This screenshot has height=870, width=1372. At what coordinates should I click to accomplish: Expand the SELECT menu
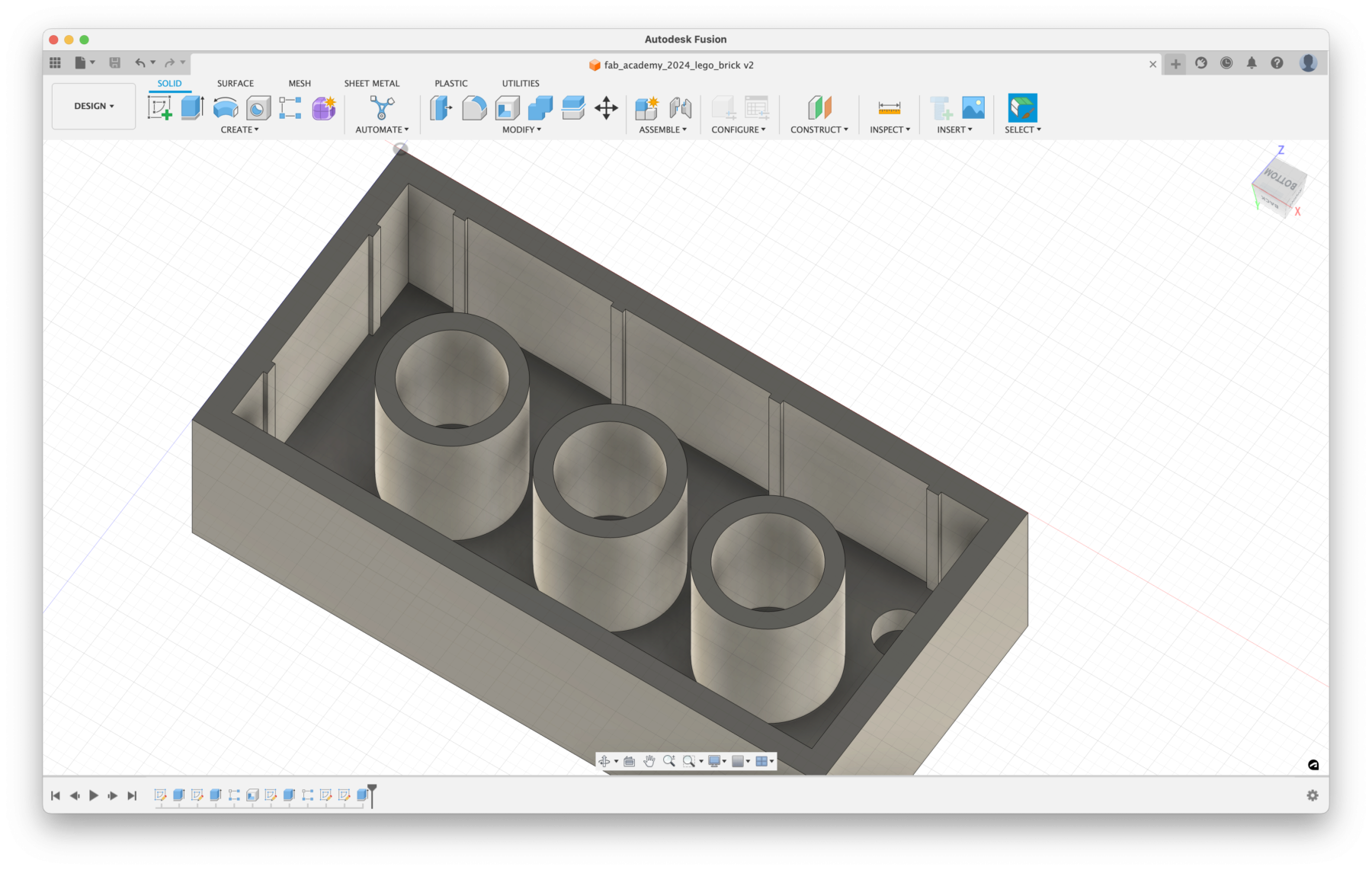click(1022, 130)
